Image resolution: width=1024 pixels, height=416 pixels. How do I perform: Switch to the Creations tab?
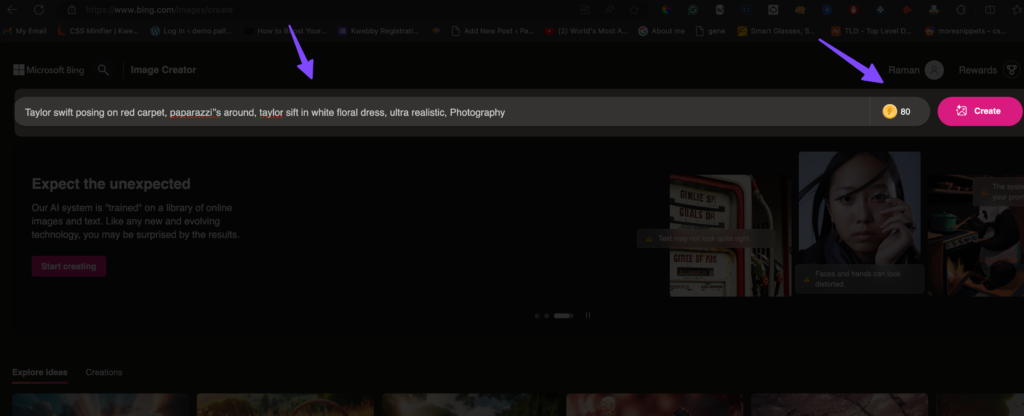click(104, 372)
